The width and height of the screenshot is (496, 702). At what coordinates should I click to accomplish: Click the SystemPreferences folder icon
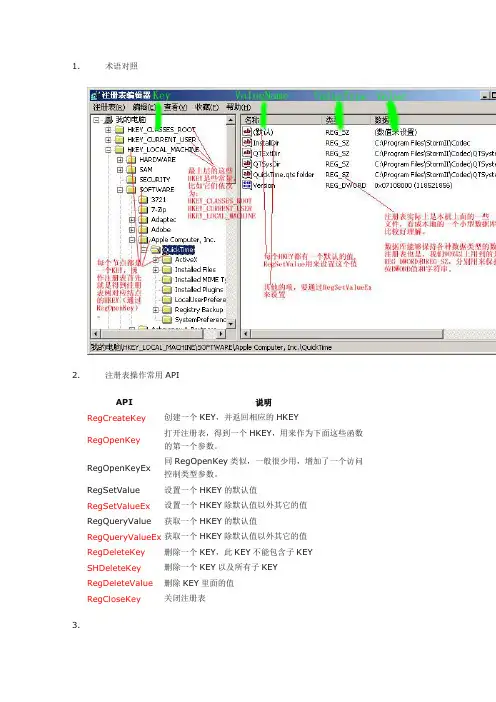167,320
